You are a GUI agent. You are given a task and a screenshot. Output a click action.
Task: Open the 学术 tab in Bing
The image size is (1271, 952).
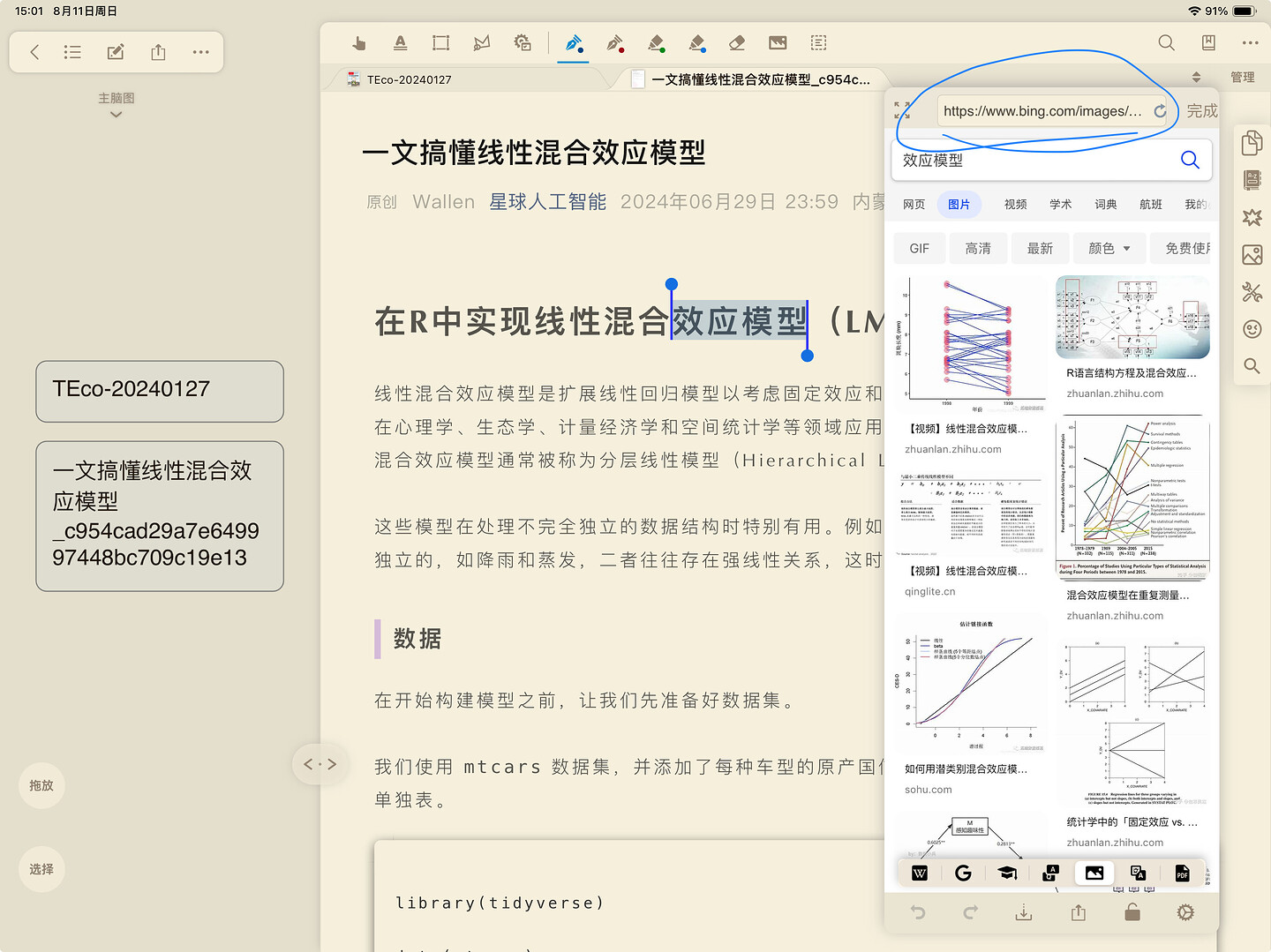click(1060, 205)
